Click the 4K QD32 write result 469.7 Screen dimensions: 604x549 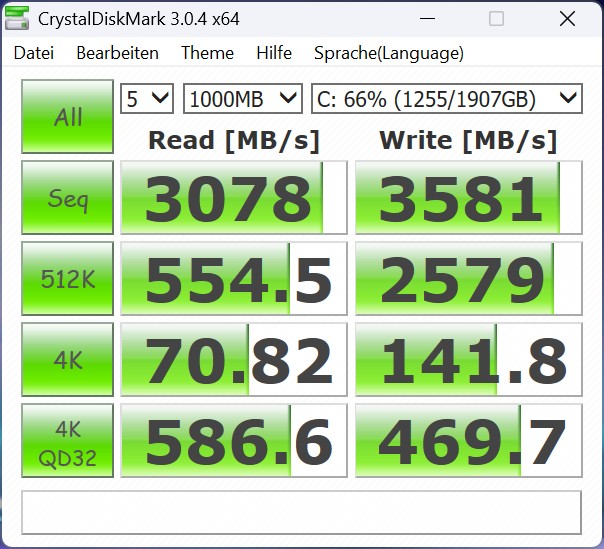468,440
